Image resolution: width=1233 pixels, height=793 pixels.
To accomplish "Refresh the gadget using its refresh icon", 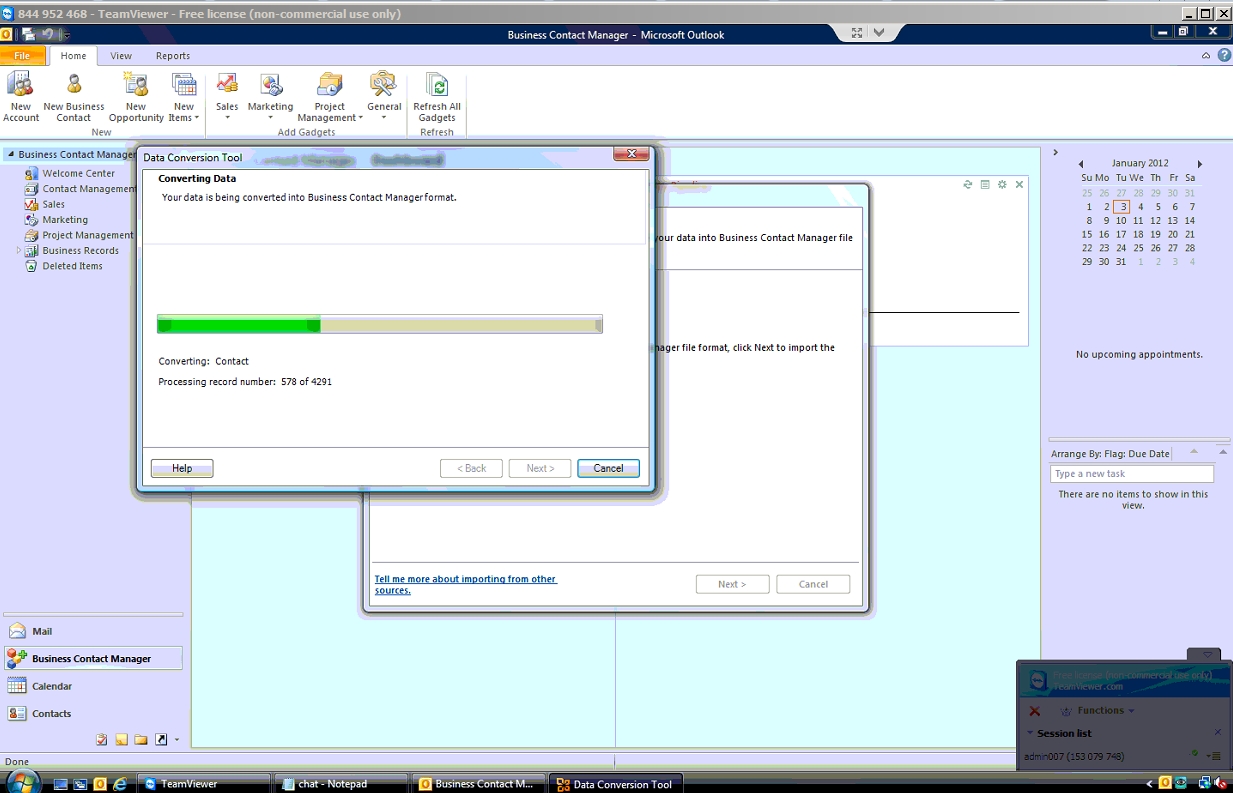I will [968, 185].
